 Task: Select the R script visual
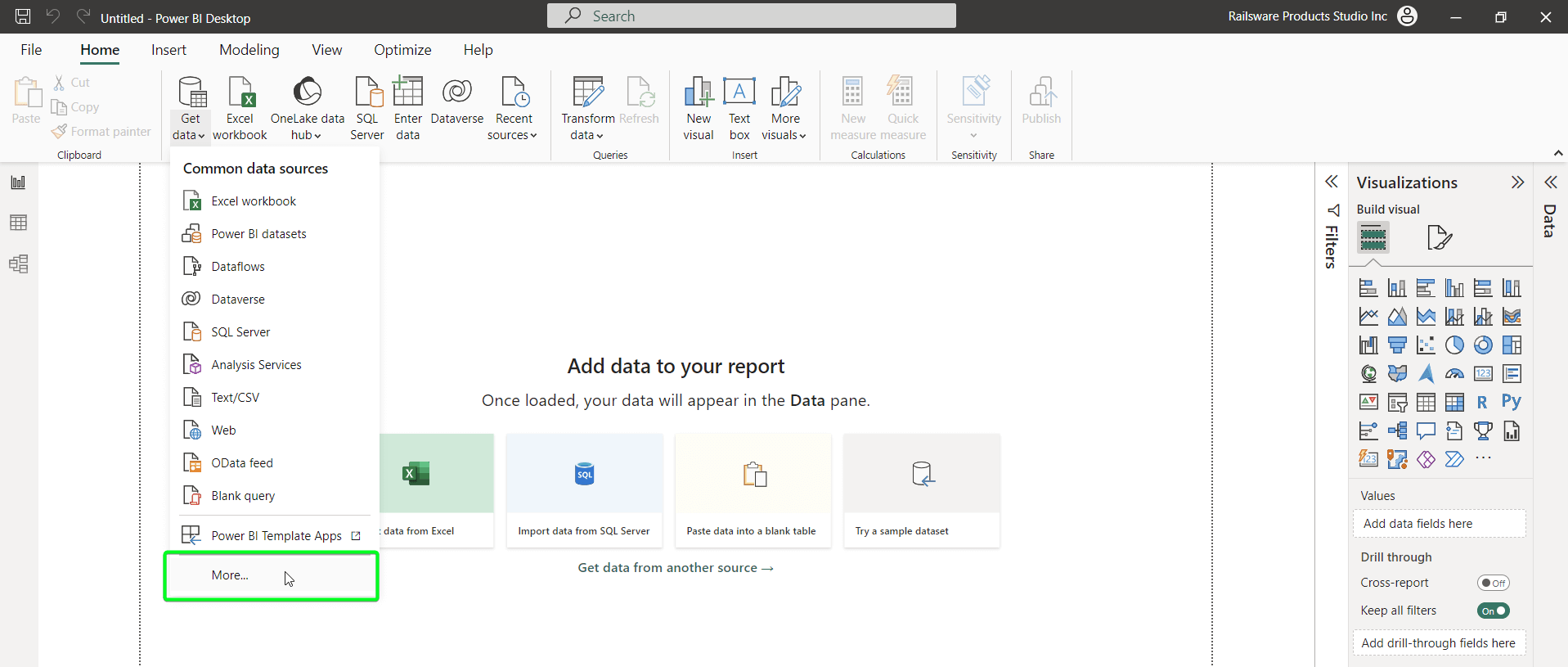point(1482,402)
